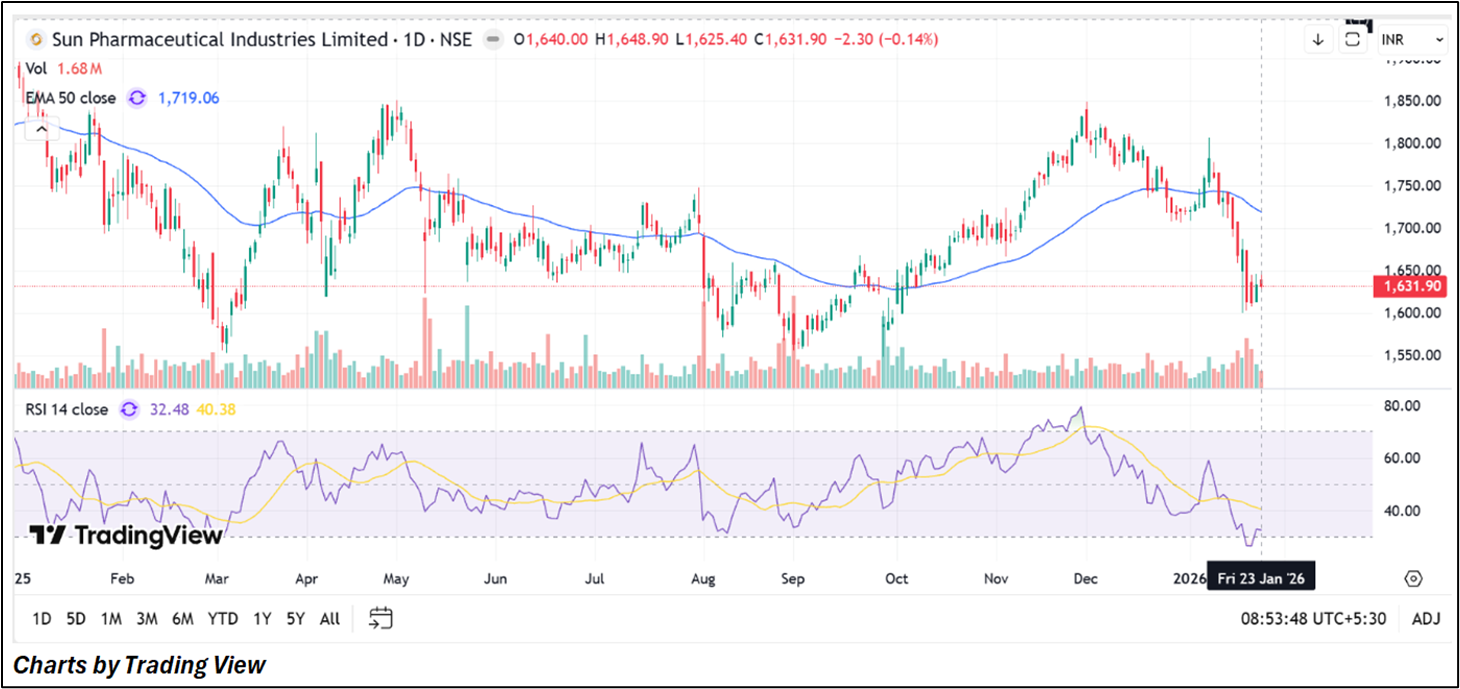Click the TradingView logo

(125, 535)
